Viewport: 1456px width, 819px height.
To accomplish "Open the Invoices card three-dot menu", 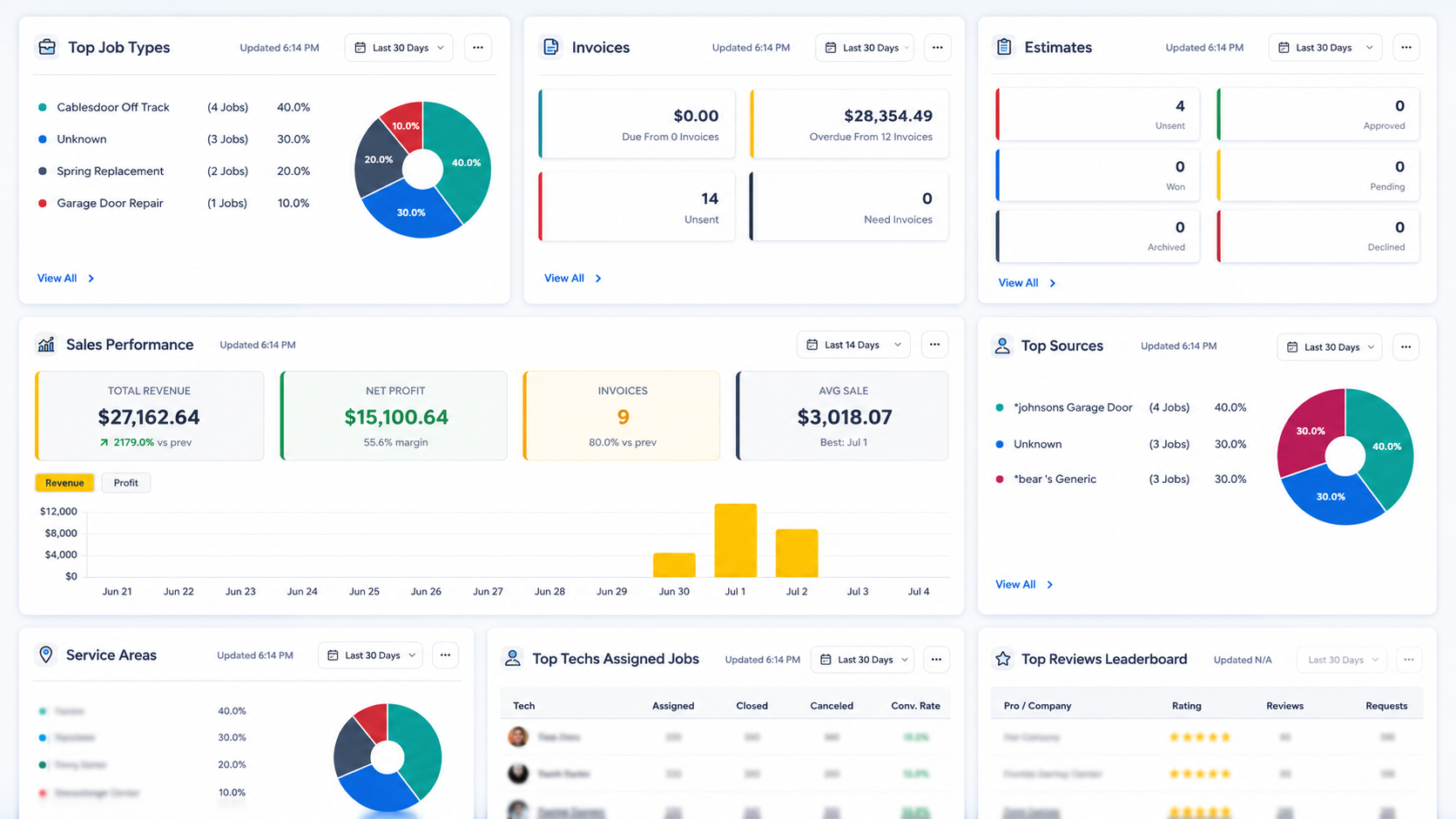I will click(x=937, y=48).
